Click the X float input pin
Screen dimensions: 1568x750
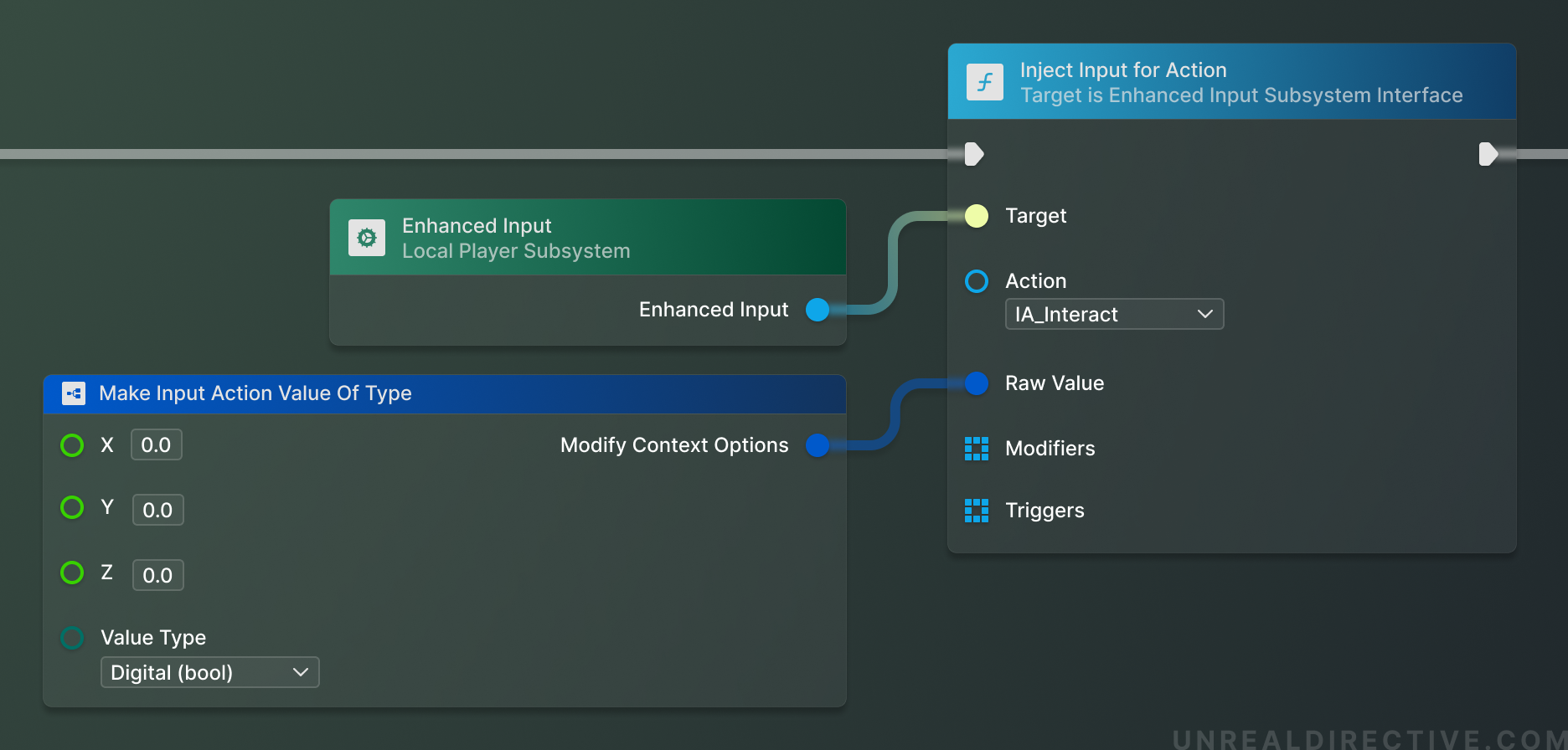72,445
